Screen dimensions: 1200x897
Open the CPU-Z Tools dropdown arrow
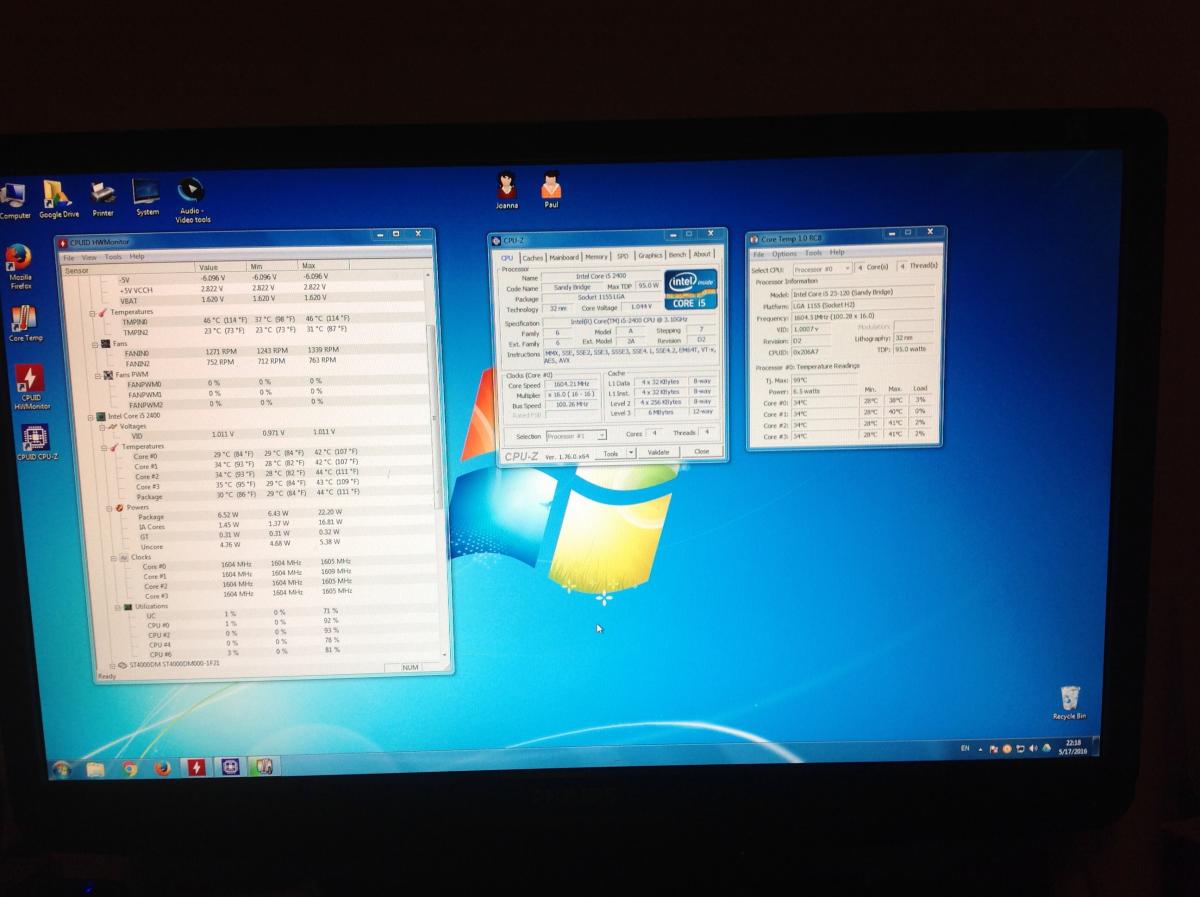tap(631, 452)
